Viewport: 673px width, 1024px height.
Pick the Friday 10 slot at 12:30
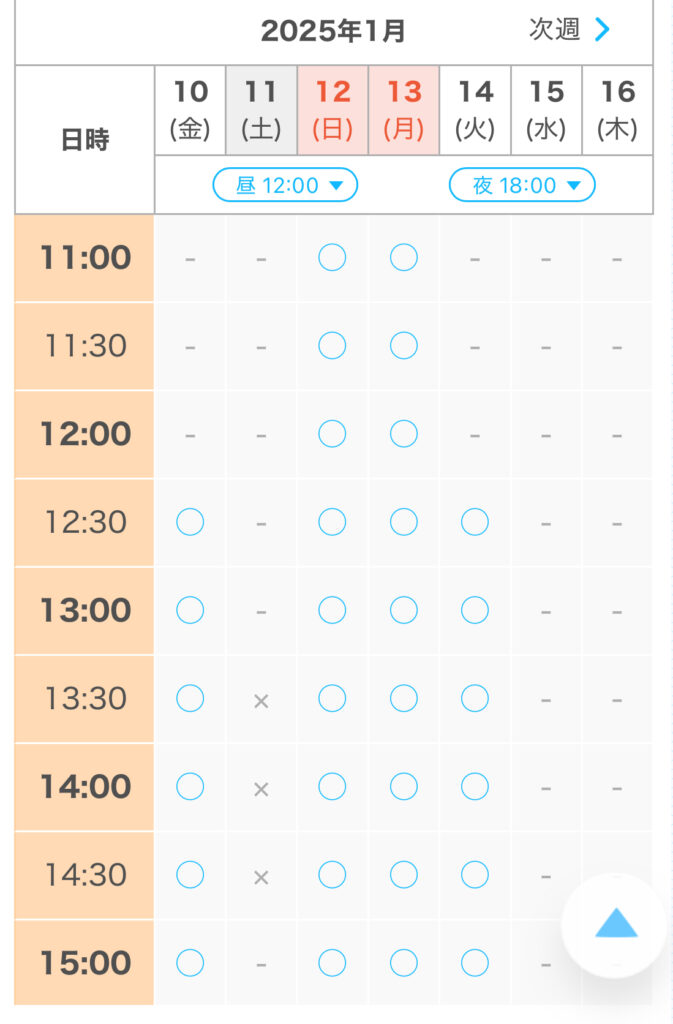[190, 522]
